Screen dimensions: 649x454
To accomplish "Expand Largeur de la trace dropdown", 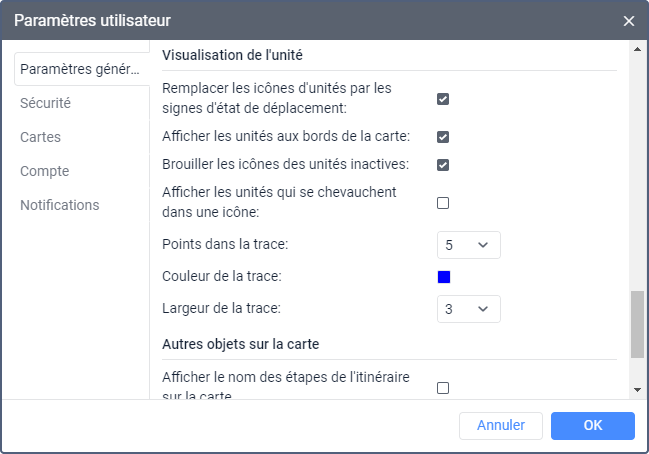I will [469, 309].
